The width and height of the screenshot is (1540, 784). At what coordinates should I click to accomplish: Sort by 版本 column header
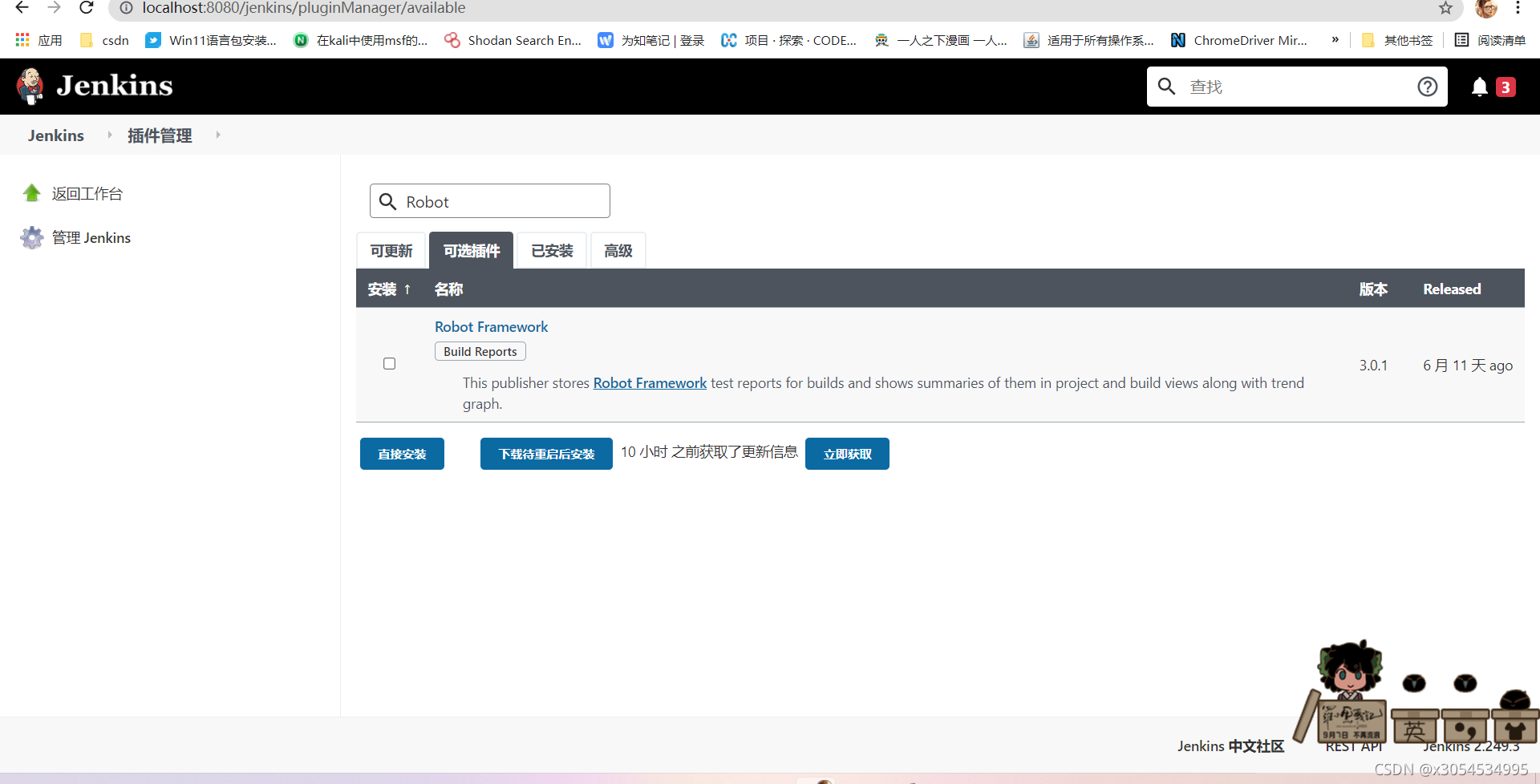click(x=1373, y=289)
